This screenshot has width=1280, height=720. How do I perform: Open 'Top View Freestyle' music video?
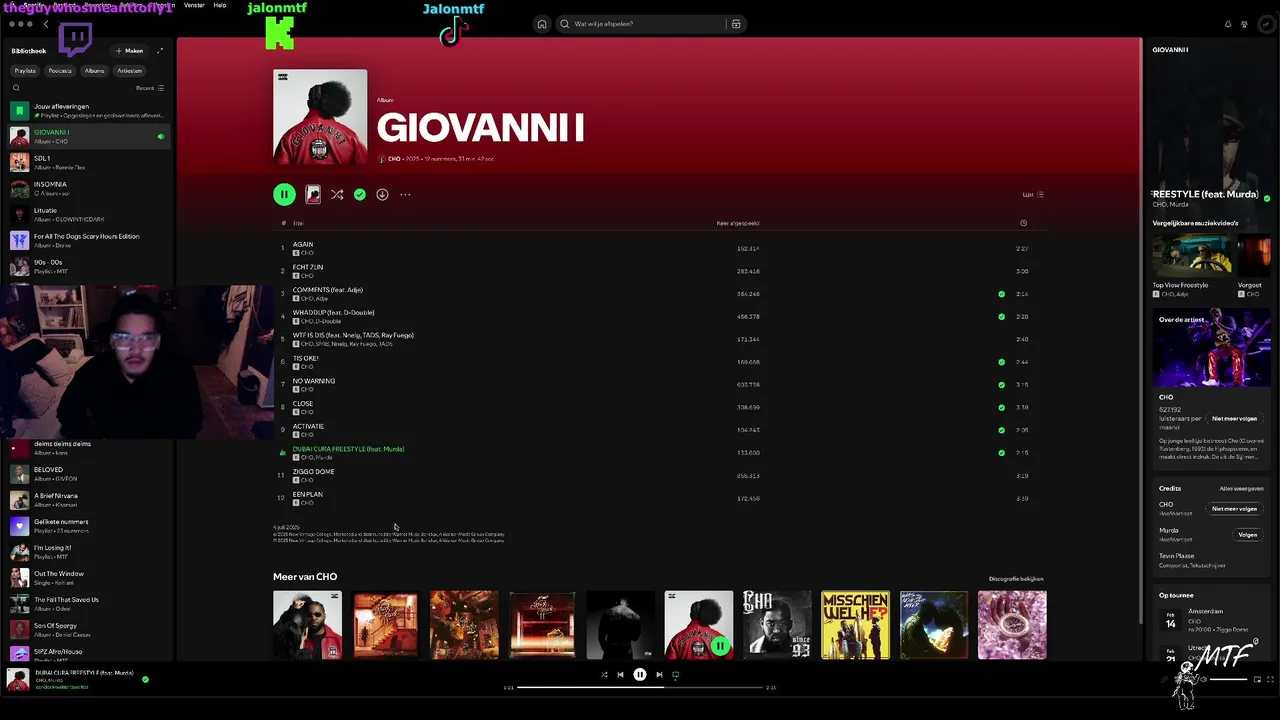click(x=1191, y=264)
